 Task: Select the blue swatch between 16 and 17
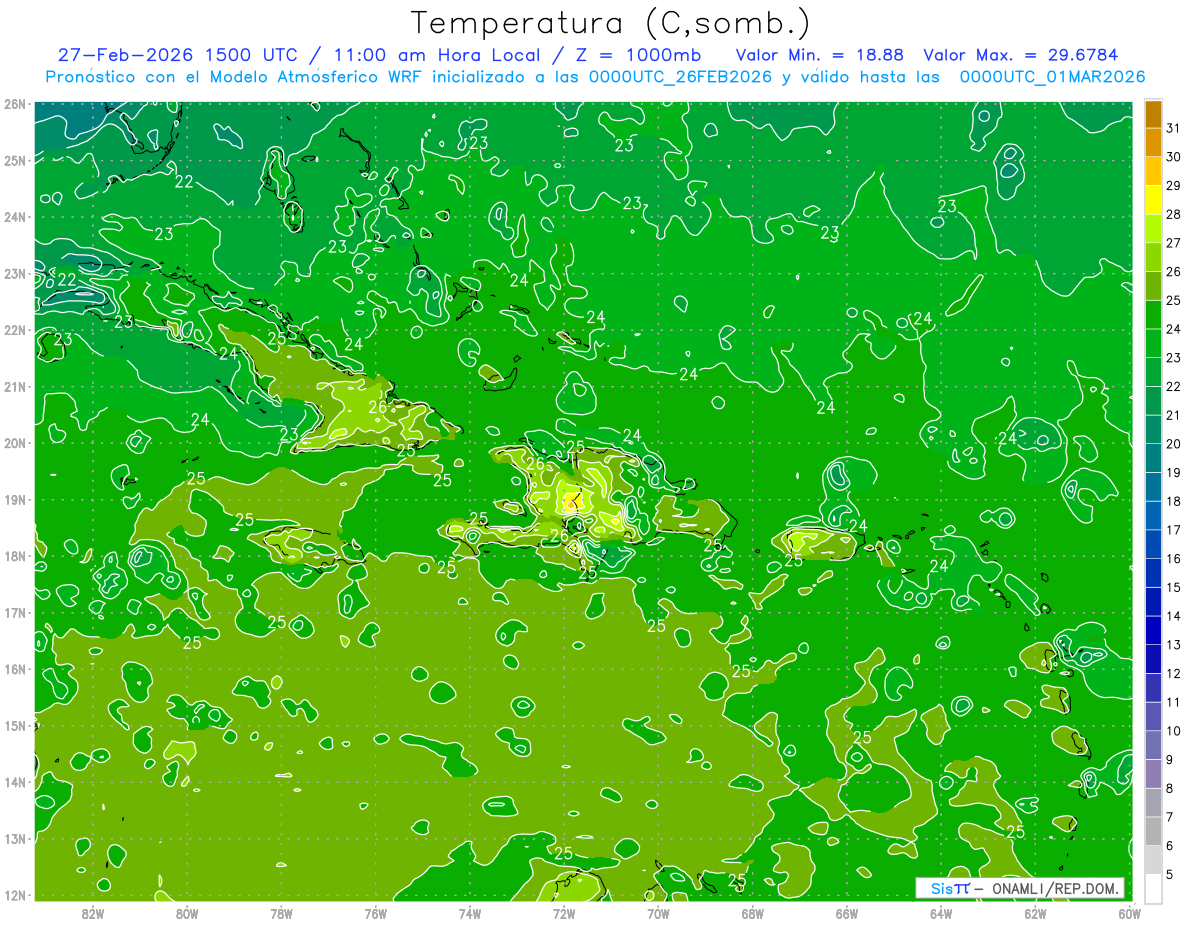[1153, 544]
